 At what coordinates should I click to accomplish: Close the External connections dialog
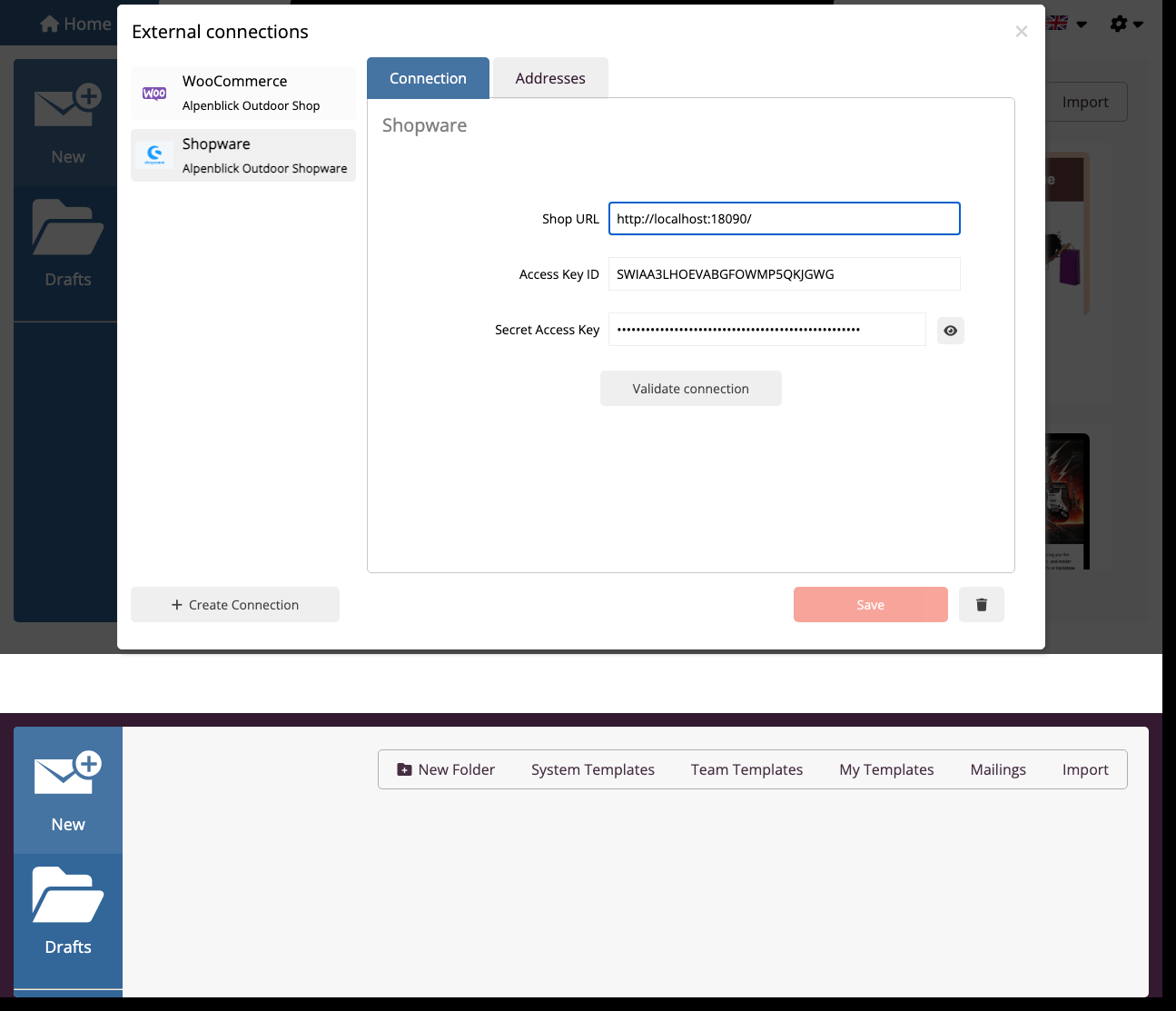(x=1022, y=32)
